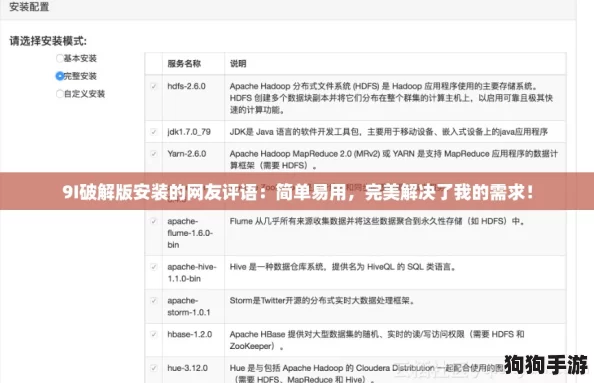Click the 请选择安装模式 label
This screenshot has width=594, height=383.
click(48, 41)
